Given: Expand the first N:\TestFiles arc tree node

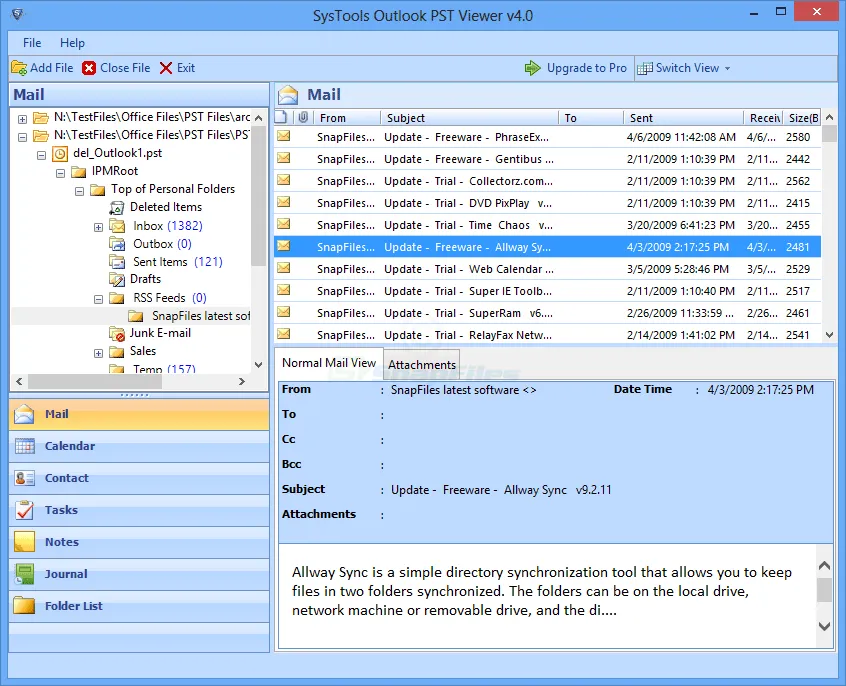Looking at the screenshot, I should tap(22, 119).
